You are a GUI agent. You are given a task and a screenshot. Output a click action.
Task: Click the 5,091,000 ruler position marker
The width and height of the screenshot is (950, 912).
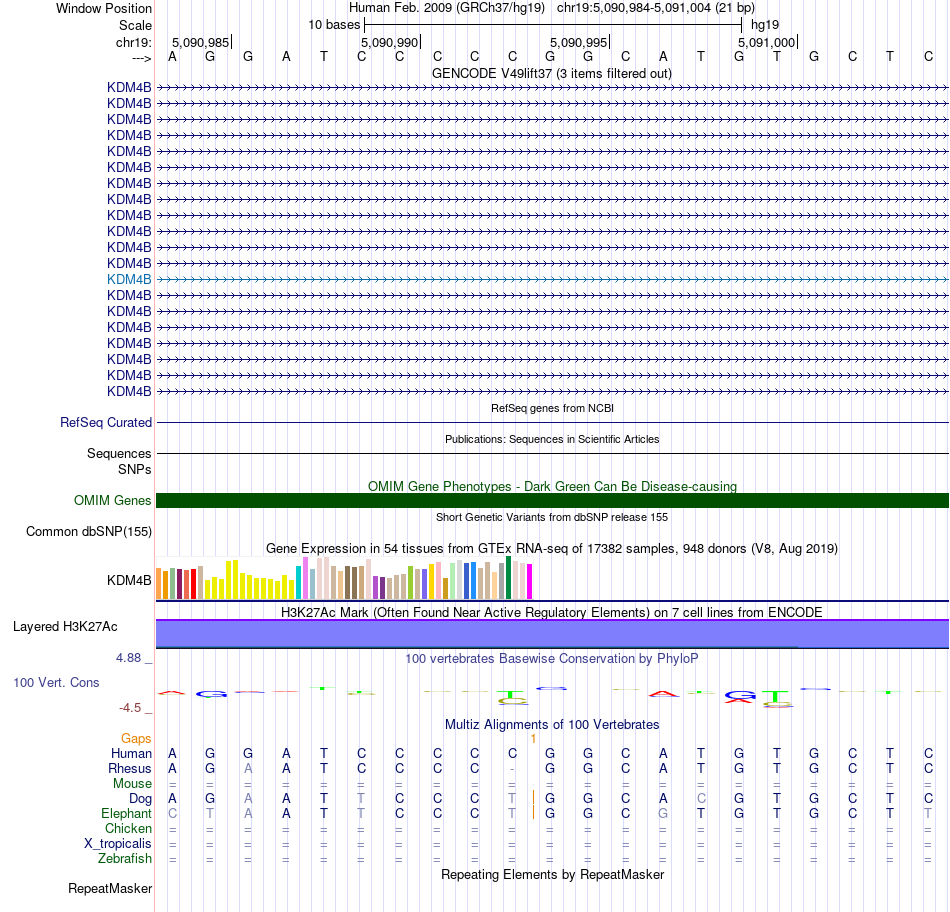point(766,42)
